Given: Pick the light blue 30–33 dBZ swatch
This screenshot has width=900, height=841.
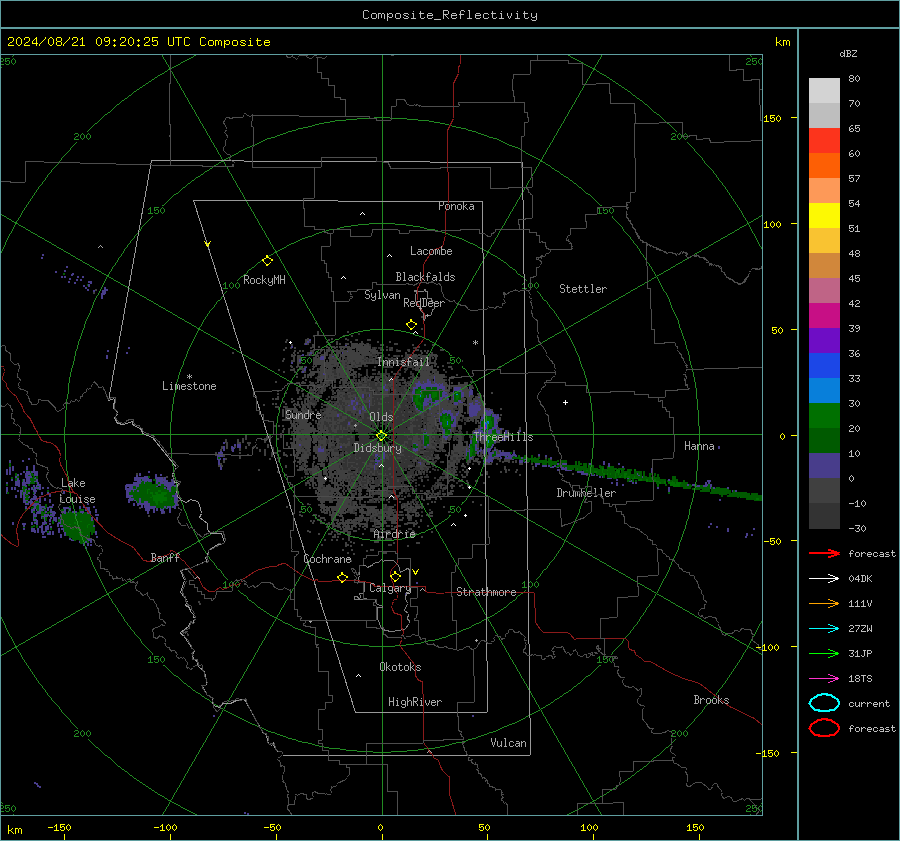Looking at the screenshot, I should pyautogui.click(x=824, y=391).
